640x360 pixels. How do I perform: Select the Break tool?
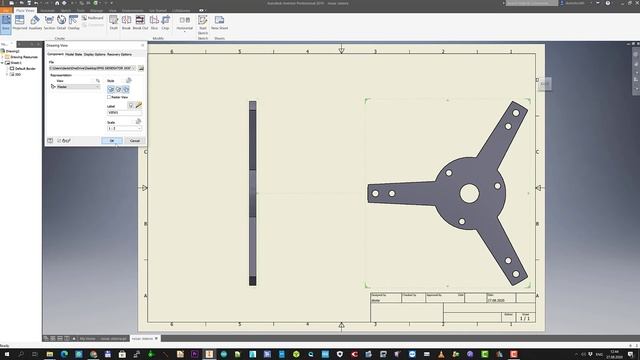coord(126,23)
